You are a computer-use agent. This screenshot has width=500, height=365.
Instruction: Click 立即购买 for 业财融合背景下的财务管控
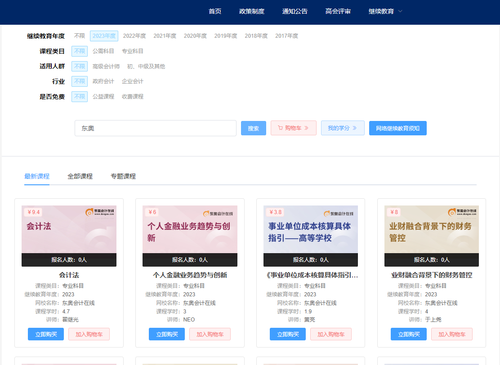(x=409, y=334)
